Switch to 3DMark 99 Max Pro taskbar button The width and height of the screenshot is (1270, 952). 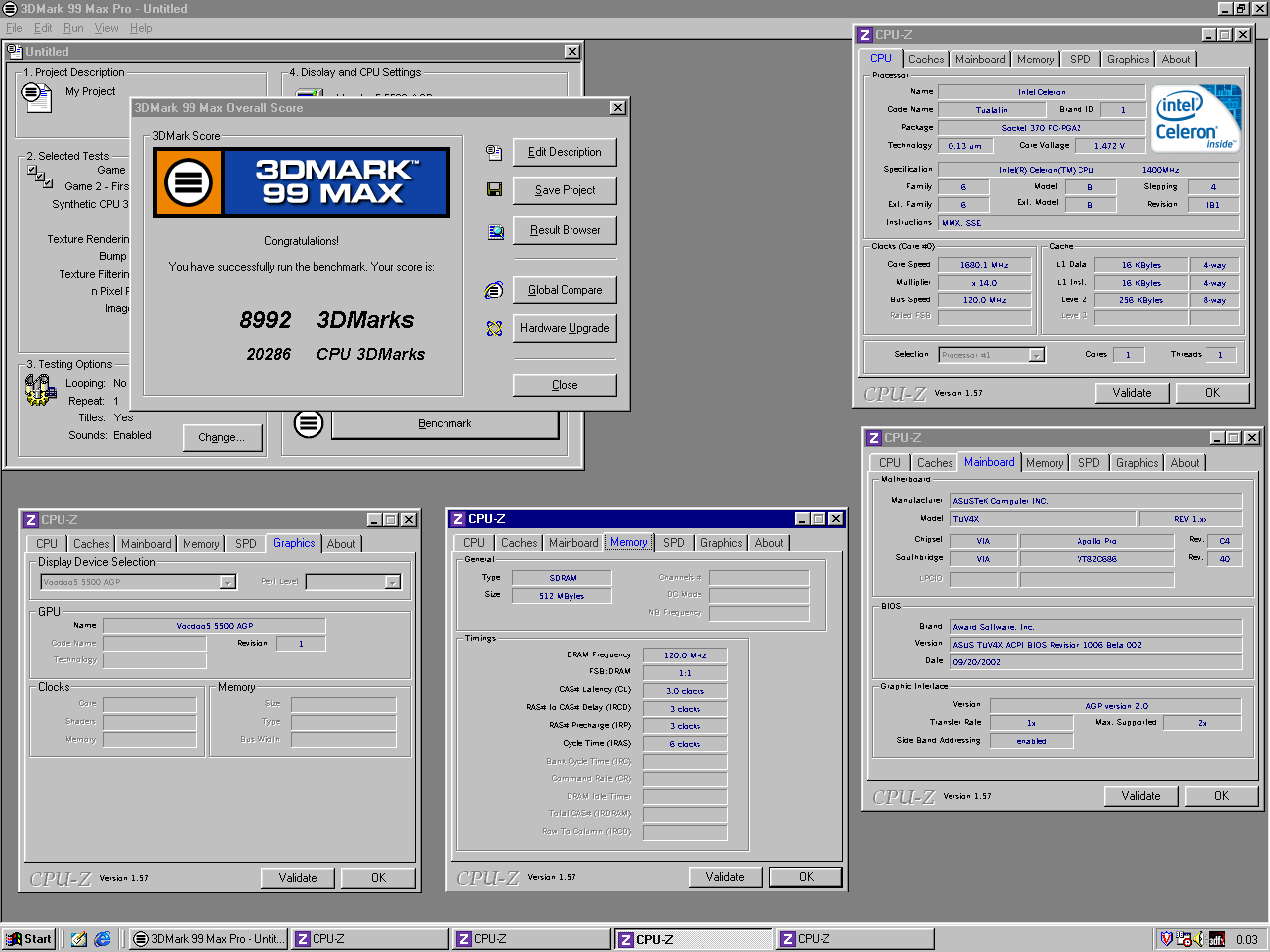pyautogui.click(x=208, y=939)
